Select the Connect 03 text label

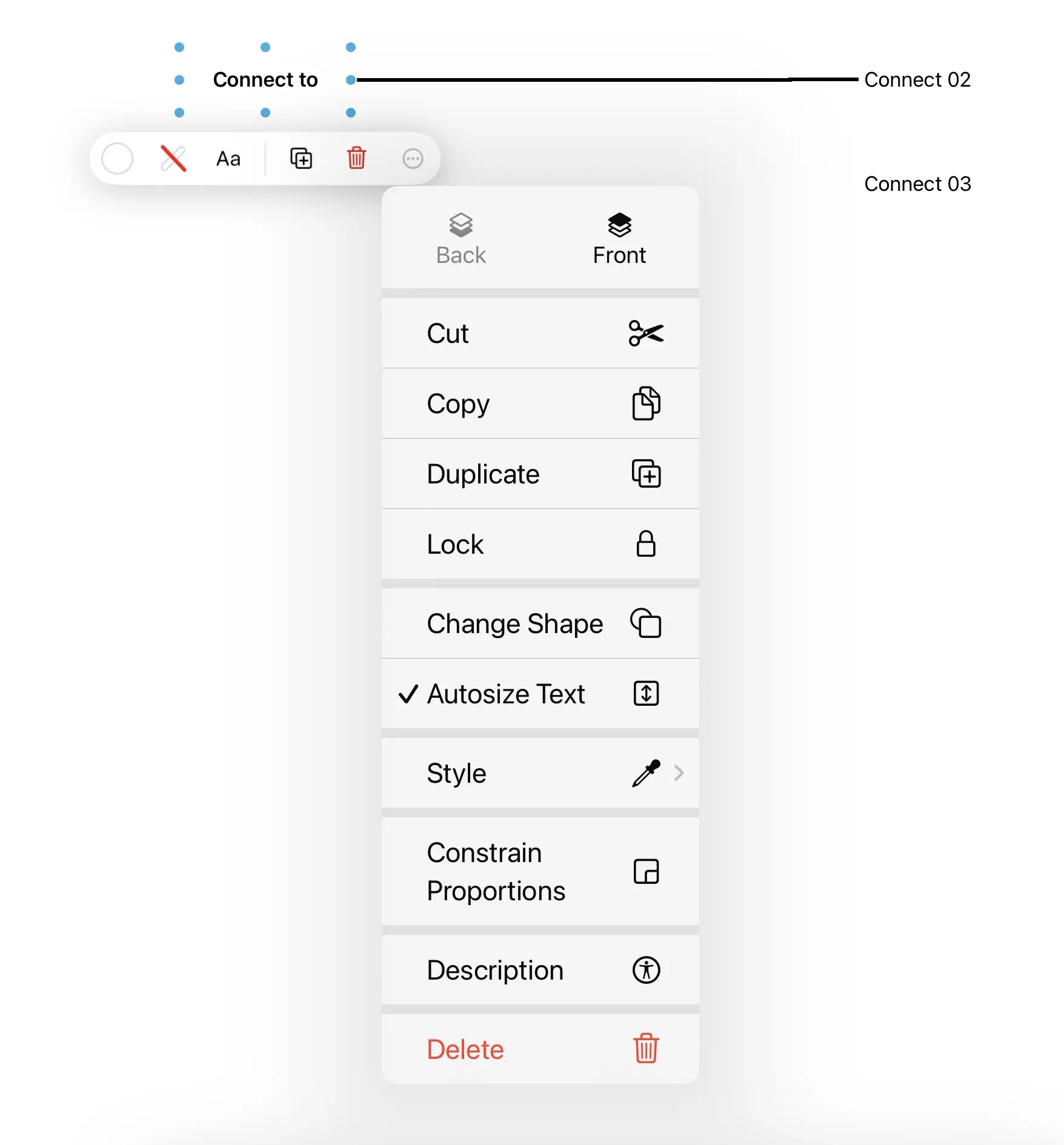coord(917,184)
